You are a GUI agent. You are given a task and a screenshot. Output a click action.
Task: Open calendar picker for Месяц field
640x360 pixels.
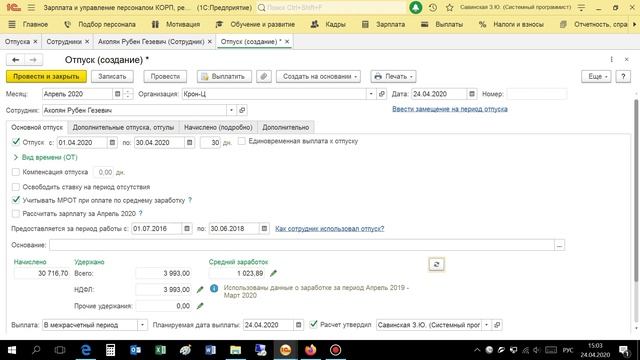pyautogui.click(x=118, y=94)
